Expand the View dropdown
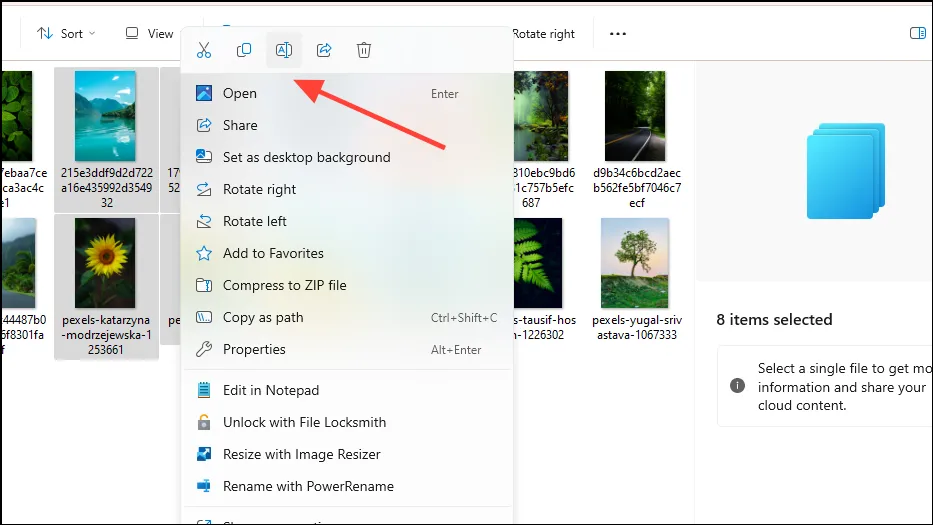Screen dimensions: 933x525 coord(150,33)
